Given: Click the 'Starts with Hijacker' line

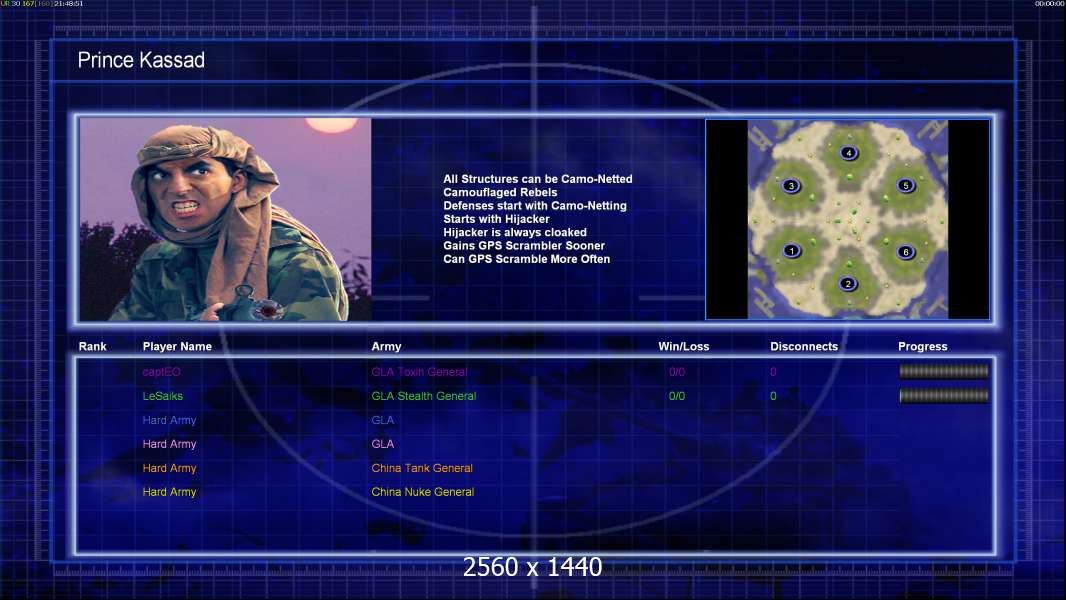Looking at the screenshot, I should 496,219.
